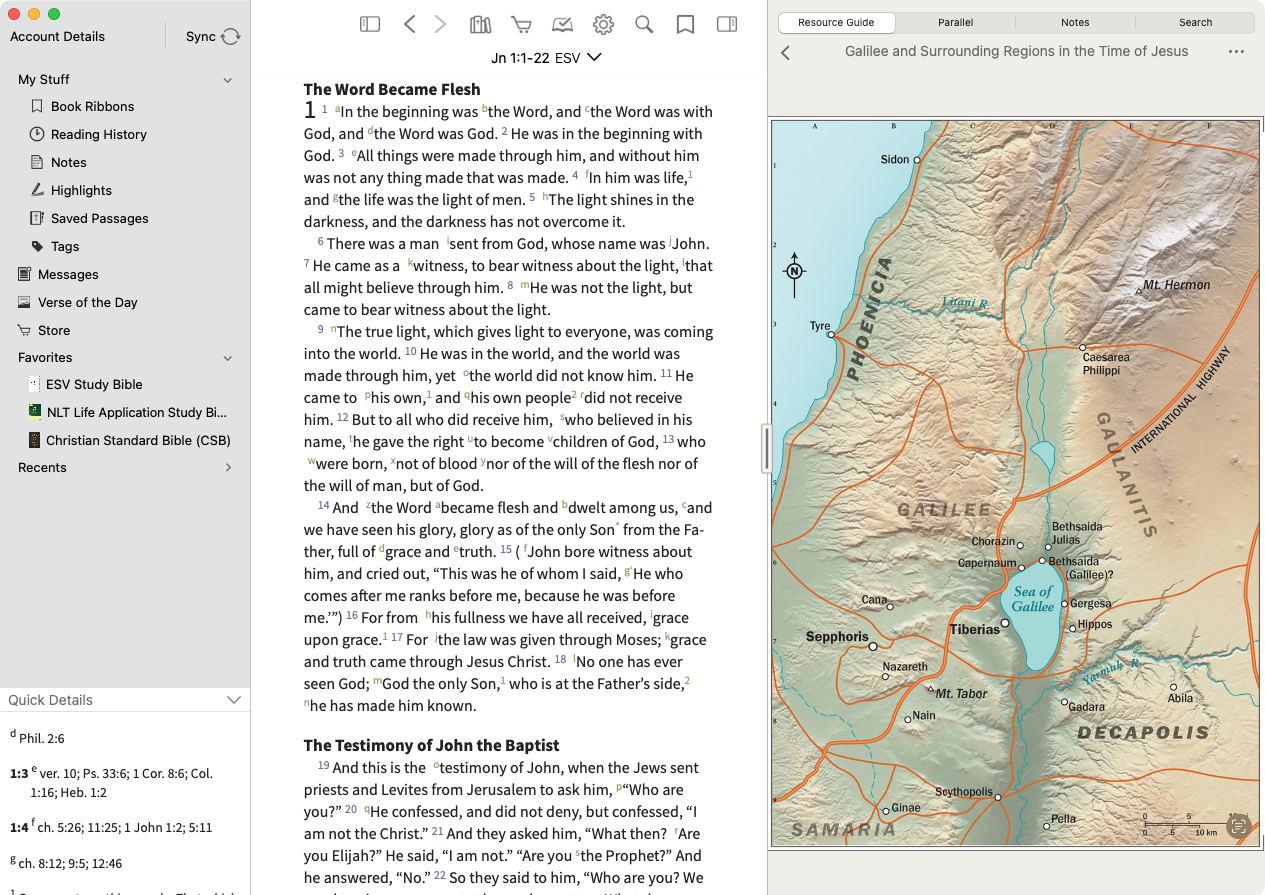Screen dimensions: 1265x895
Task: Click 'Caesarea Philippi' on map
Action: point(1106,364)
